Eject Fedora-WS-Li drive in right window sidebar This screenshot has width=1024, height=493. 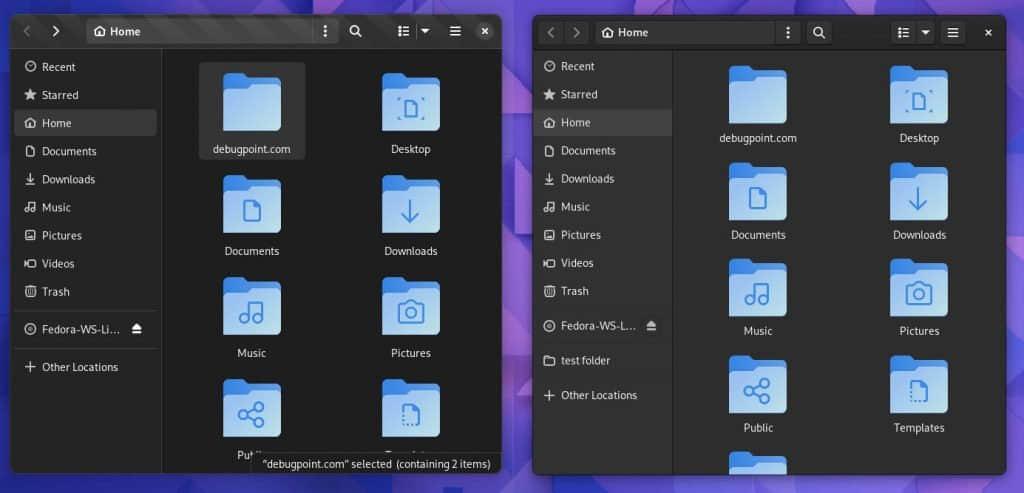[x=651, y=326]
